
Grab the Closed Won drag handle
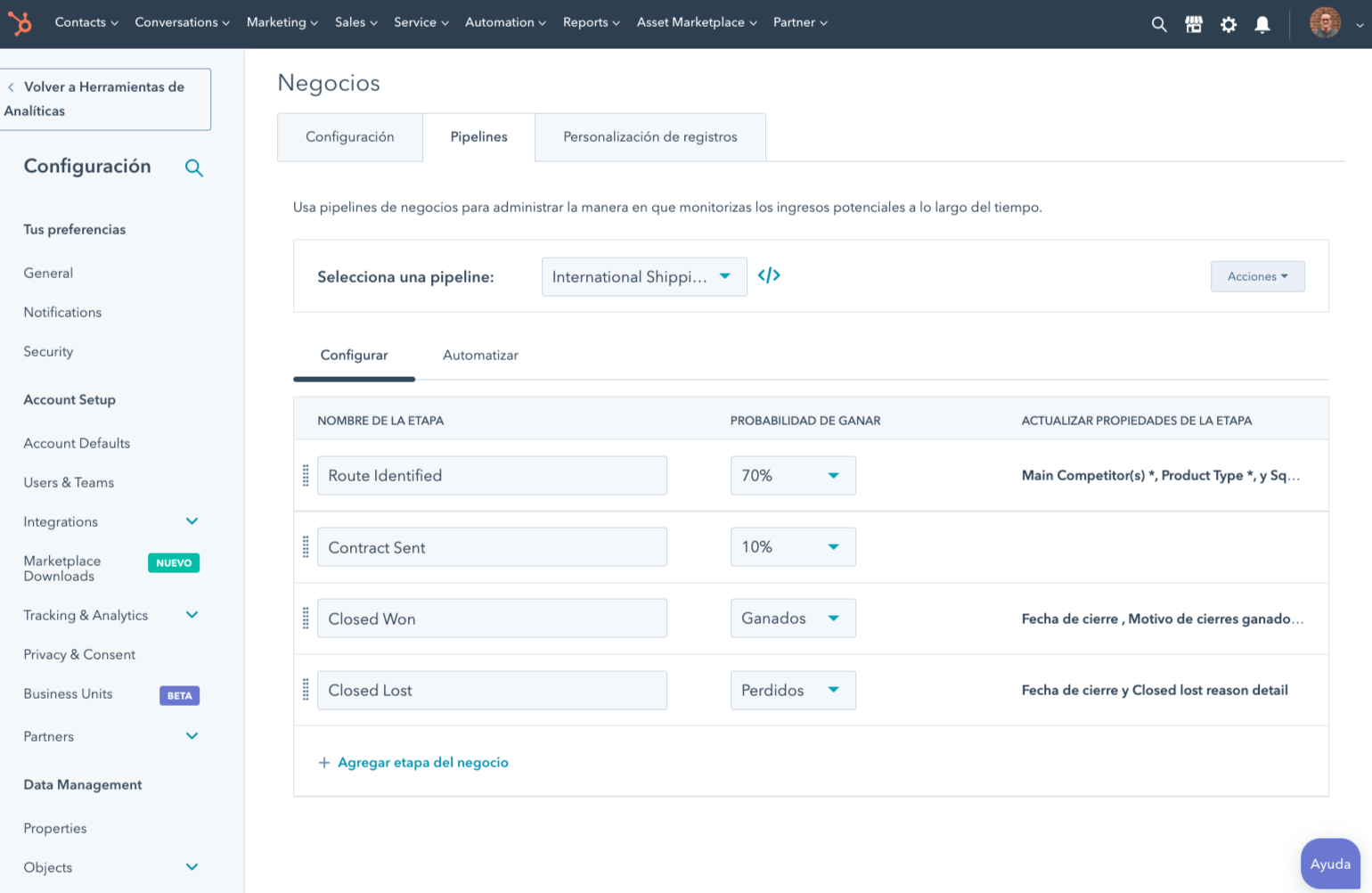[306, 618]
